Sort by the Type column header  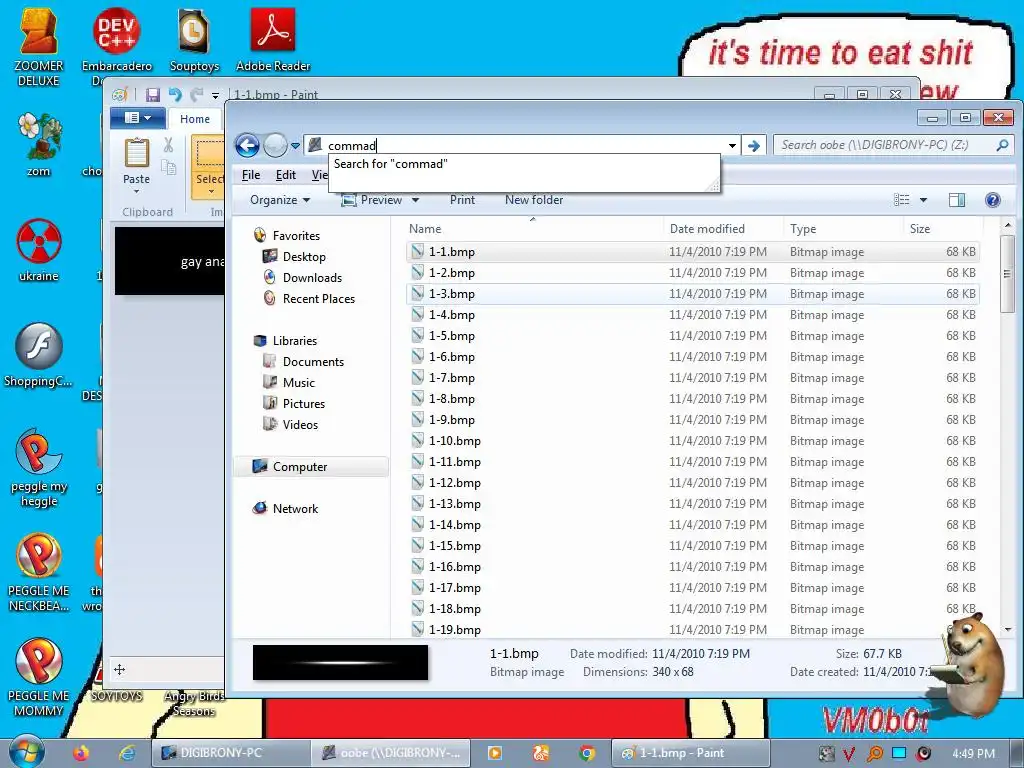(843, 229)
